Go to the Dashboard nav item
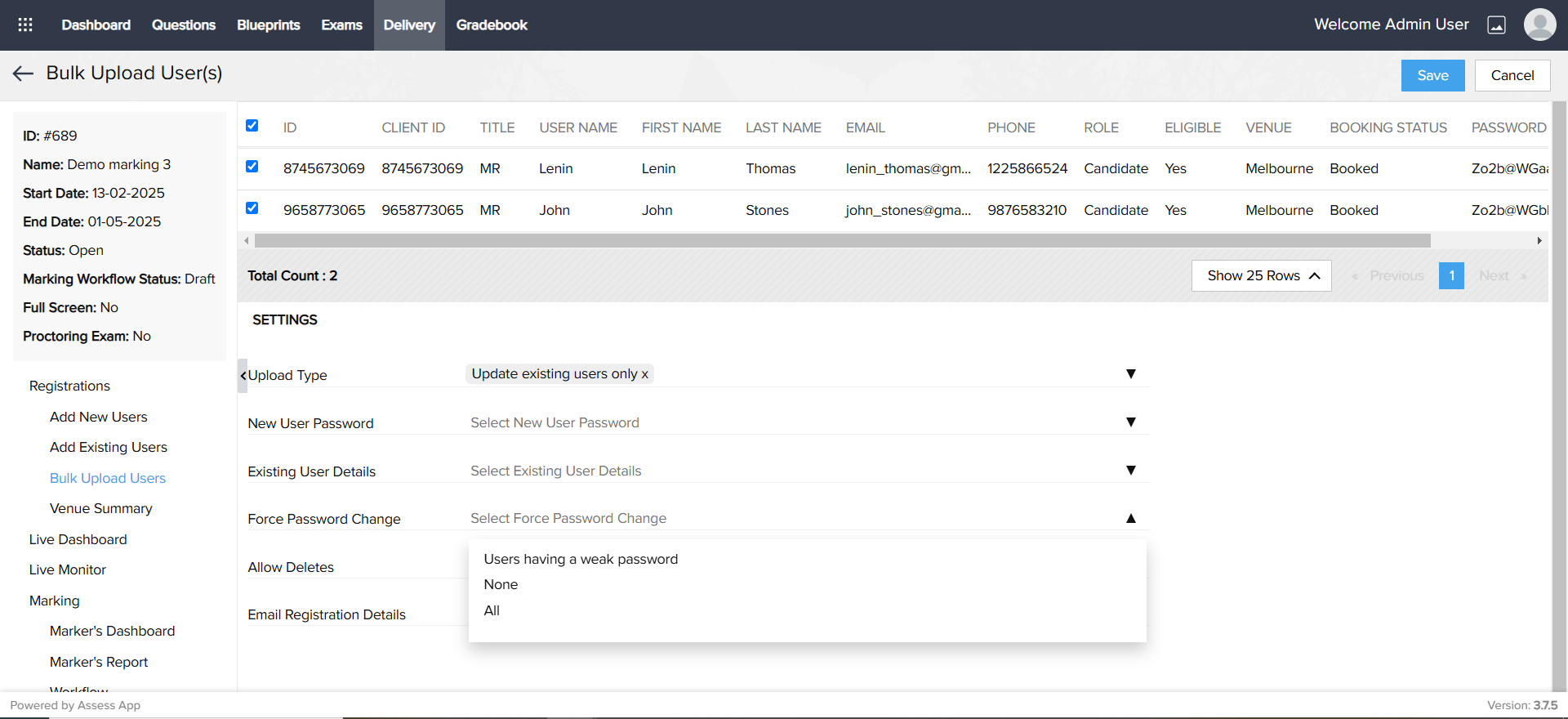The height and width of the screenshot is (719, 1568). (96, 25)
